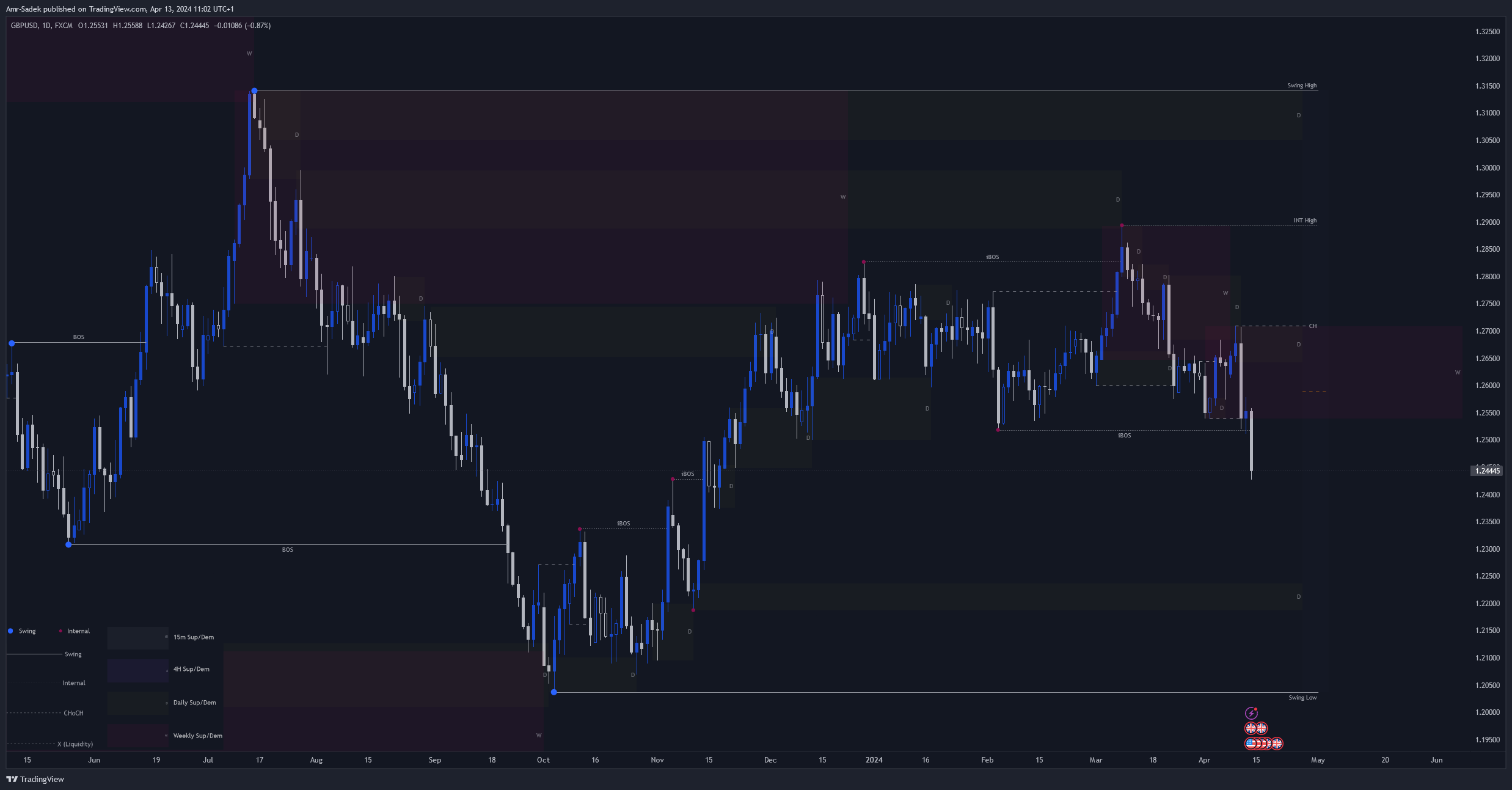Click the GBPUSD, 1D, FXCM symbol title
Screen dimensions: 1512x790
(42, 26)
